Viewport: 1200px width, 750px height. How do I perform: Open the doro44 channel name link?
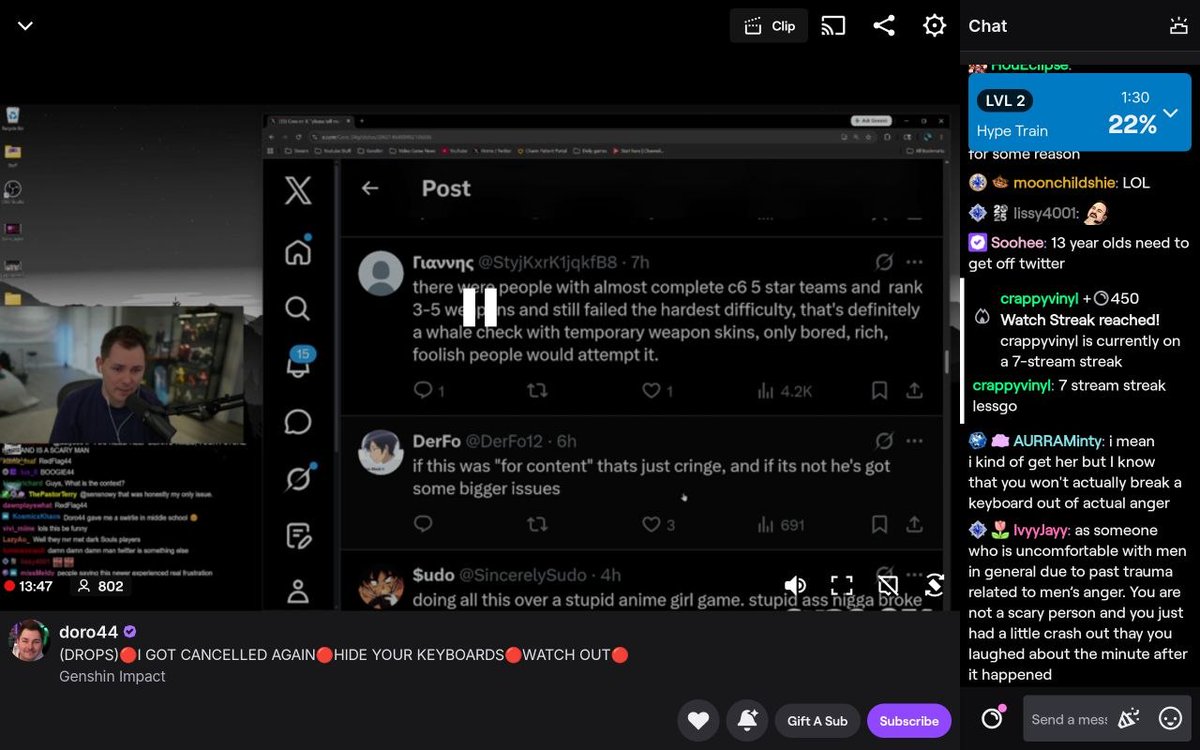[x=89, y=632]
